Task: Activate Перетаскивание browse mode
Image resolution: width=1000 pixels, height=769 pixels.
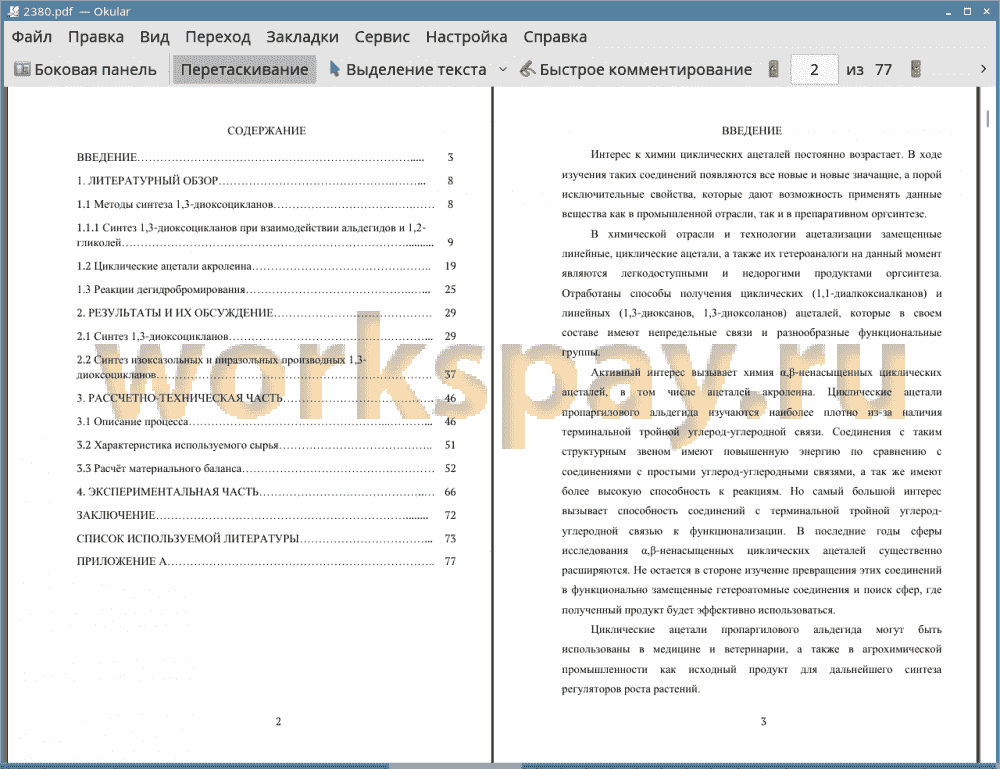Action: pos(244,70)
